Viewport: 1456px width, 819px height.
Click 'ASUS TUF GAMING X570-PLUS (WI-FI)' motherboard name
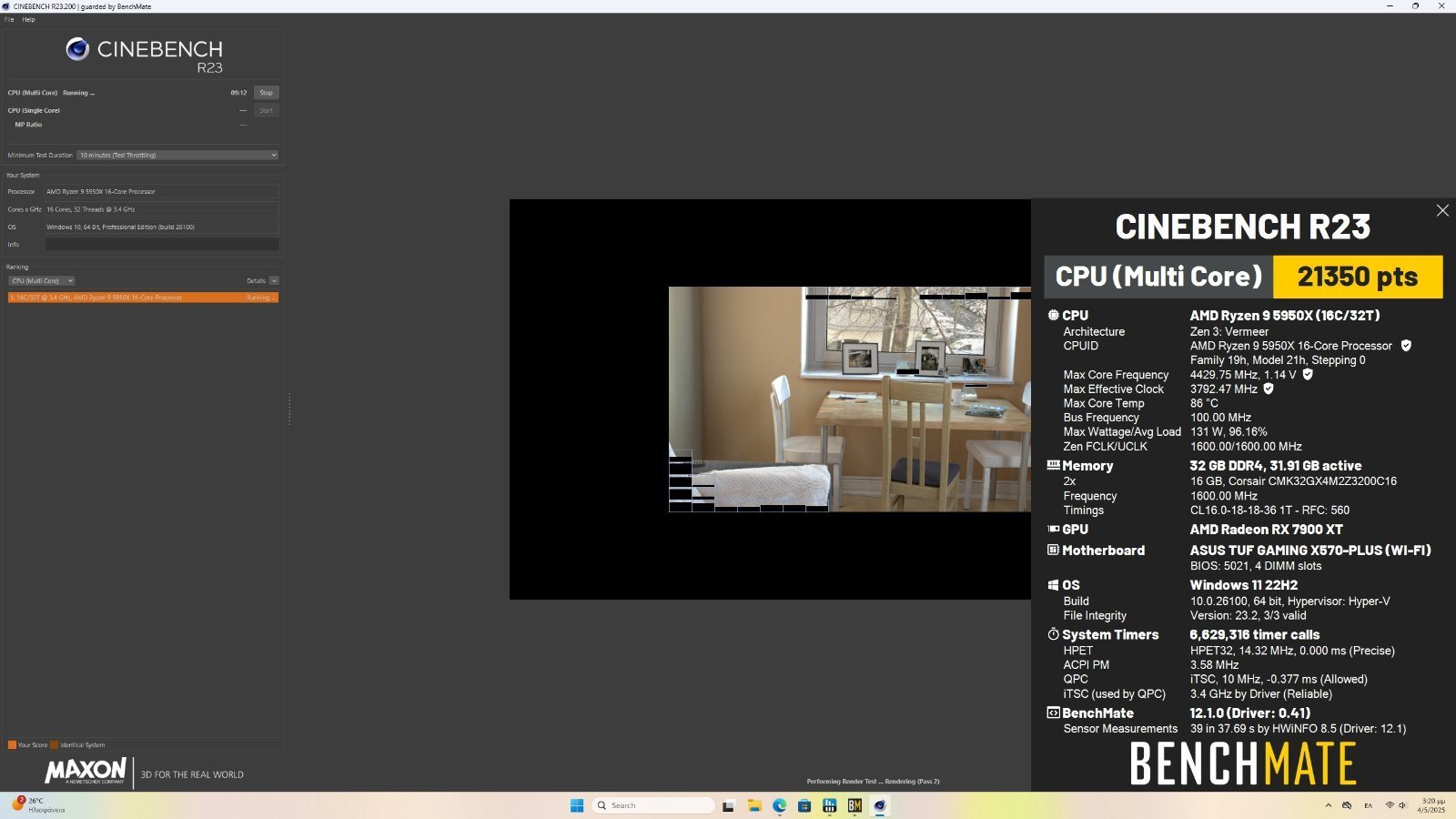click(1310, 550)
